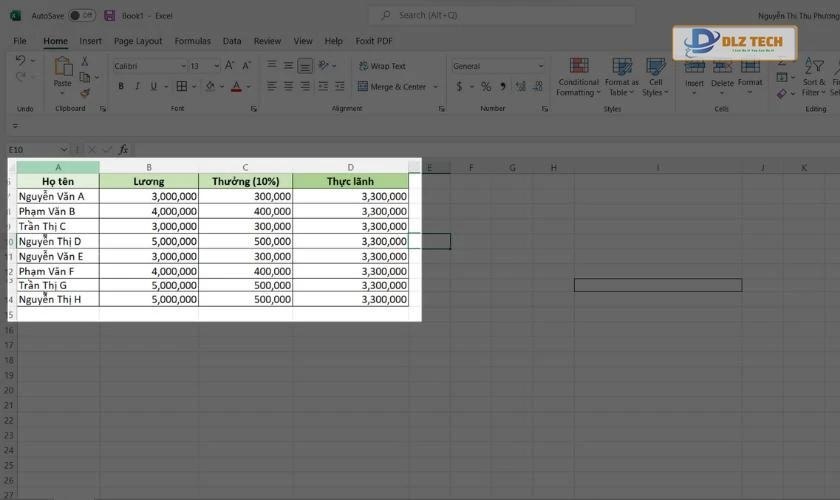Image resolution: width=840 pixels, height=500 pixels.
Task: Apply percent style to the cell
Action: [486, 87]
